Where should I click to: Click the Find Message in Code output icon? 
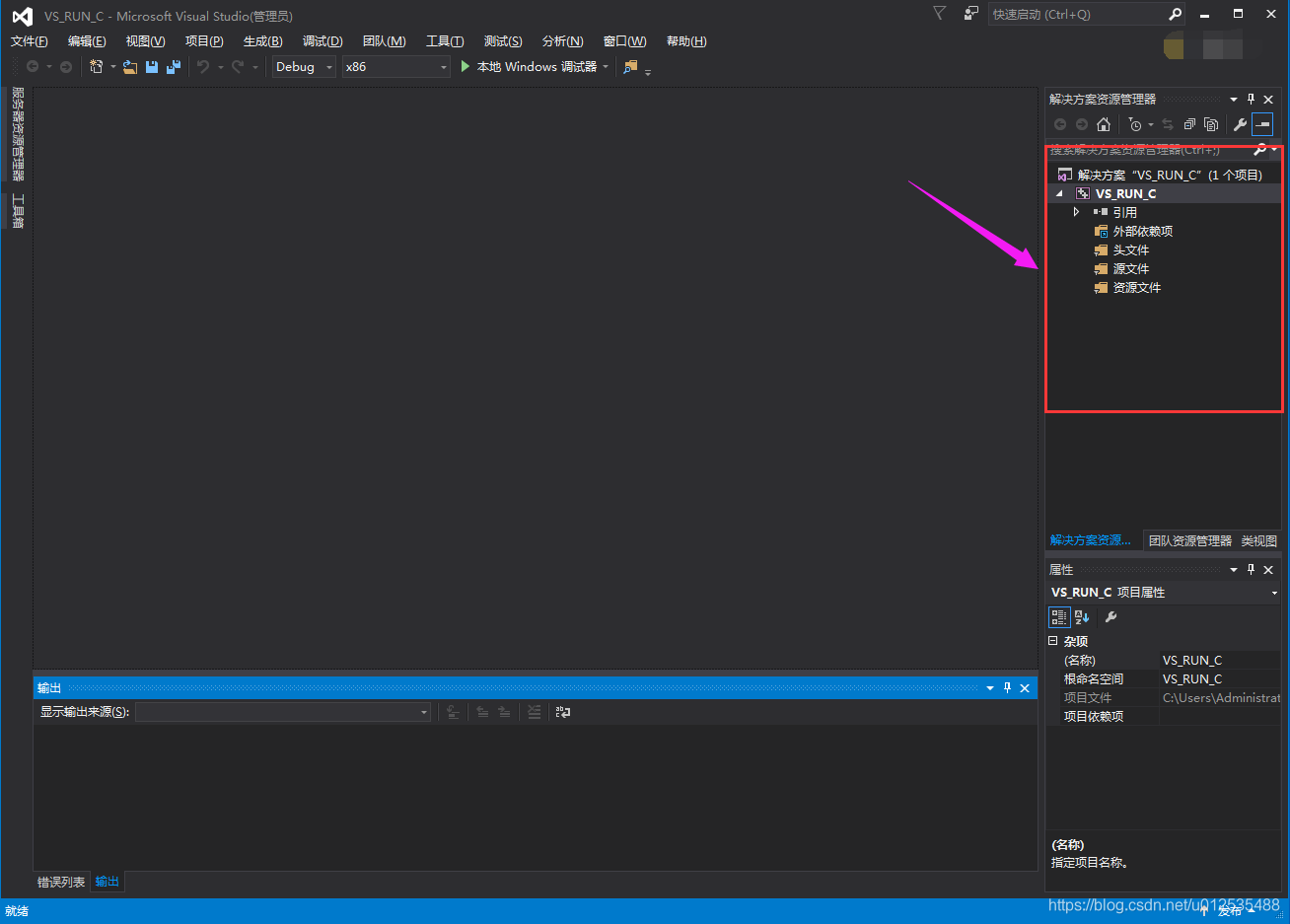tap(453, 712)
